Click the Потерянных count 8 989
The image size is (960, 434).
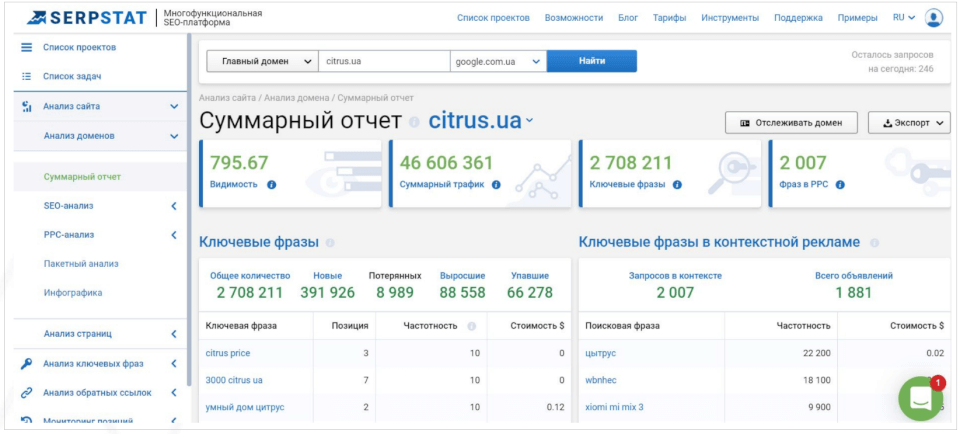point(395,293)
